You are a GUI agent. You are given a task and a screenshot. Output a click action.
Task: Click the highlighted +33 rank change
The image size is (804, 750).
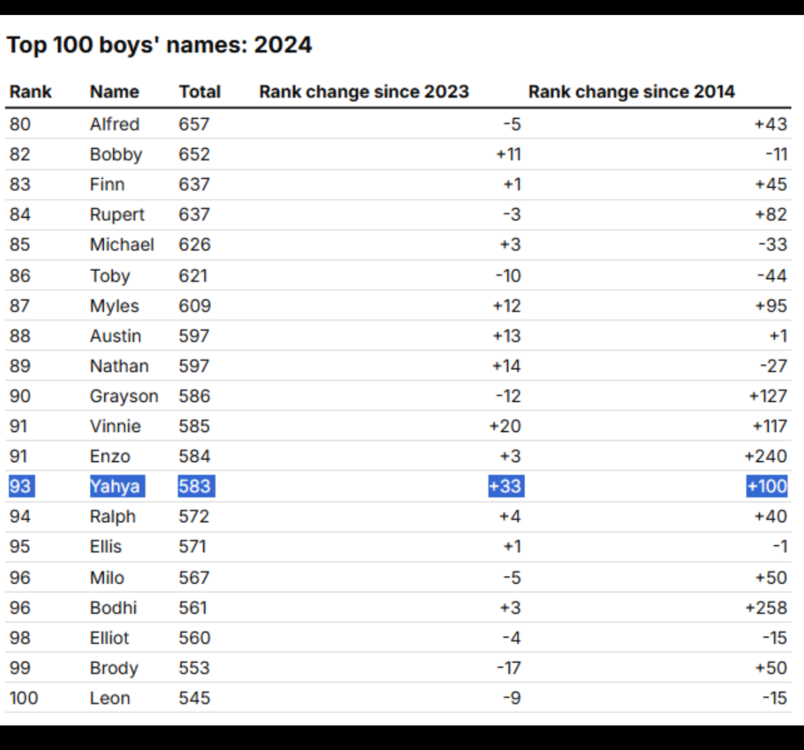click(x=505, y=486)
